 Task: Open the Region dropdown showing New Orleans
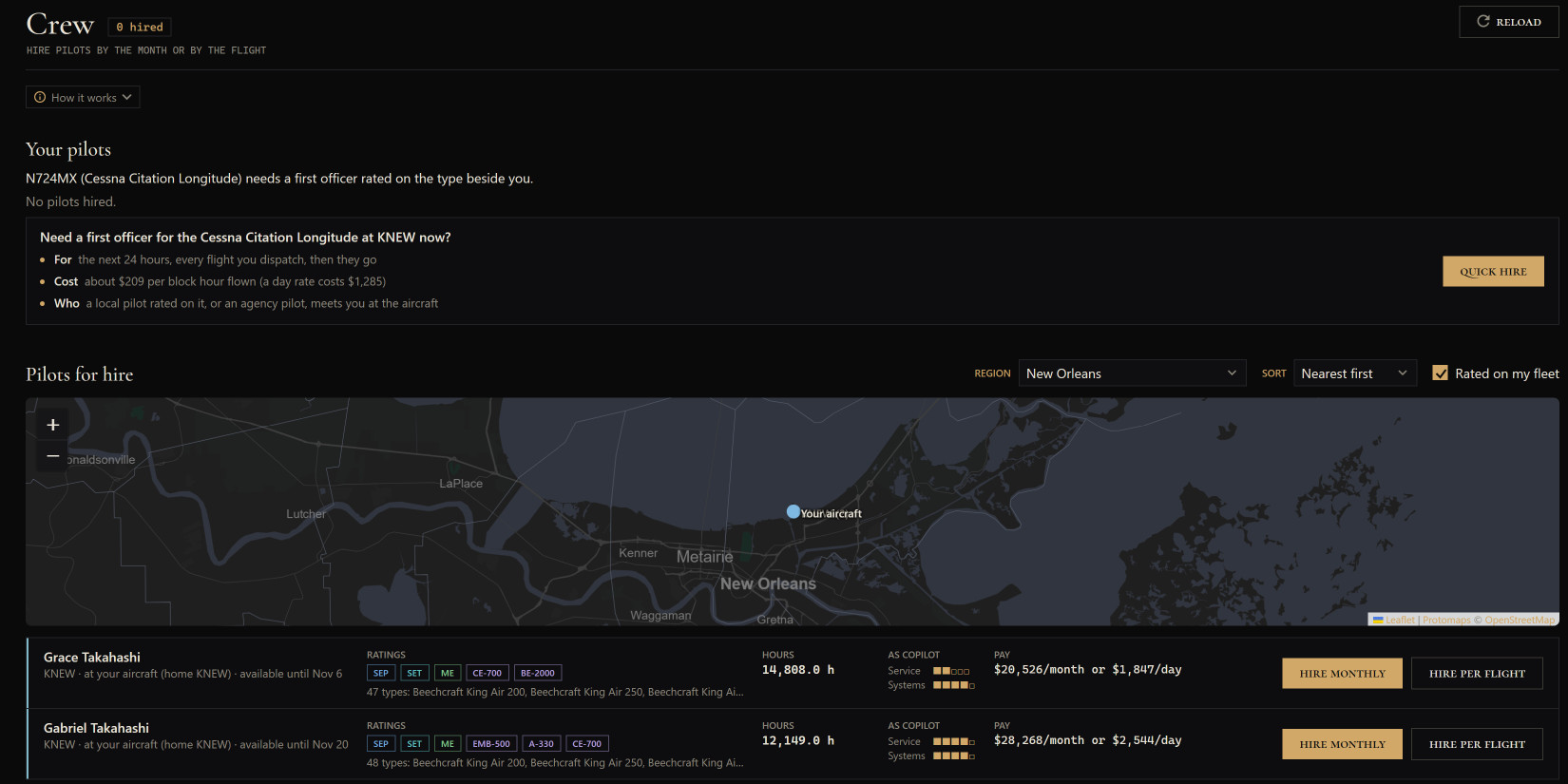pyautogui.click(x=1131, y=373)
